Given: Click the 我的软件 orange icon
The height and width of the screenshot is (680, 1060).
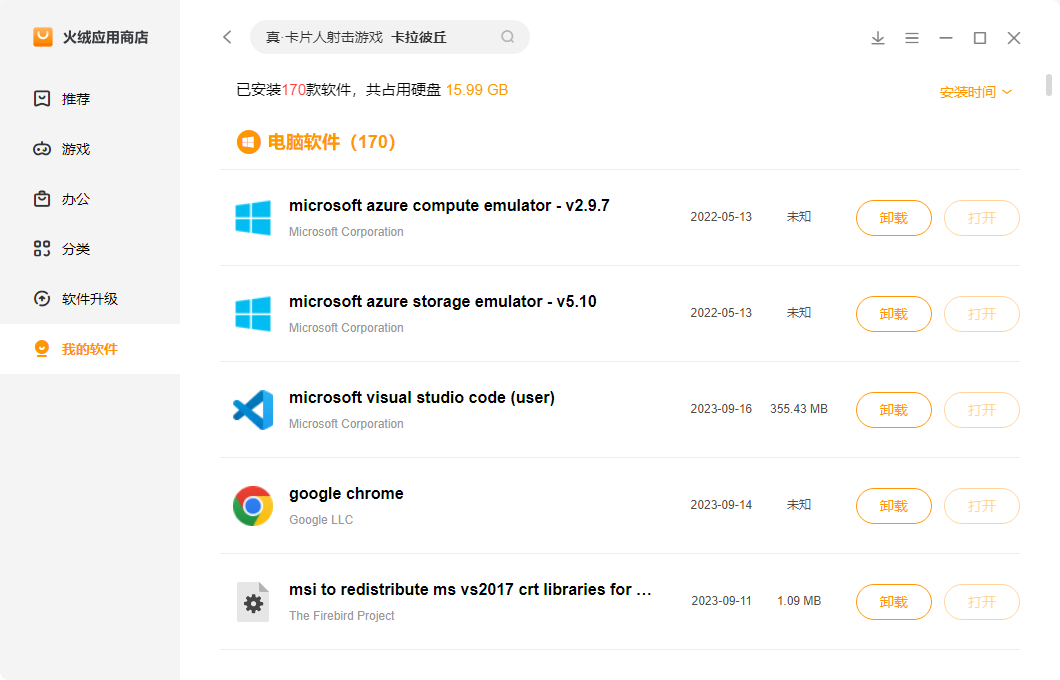Looking at the screenshot, I should pyautogui.click(x=42, y=349).
